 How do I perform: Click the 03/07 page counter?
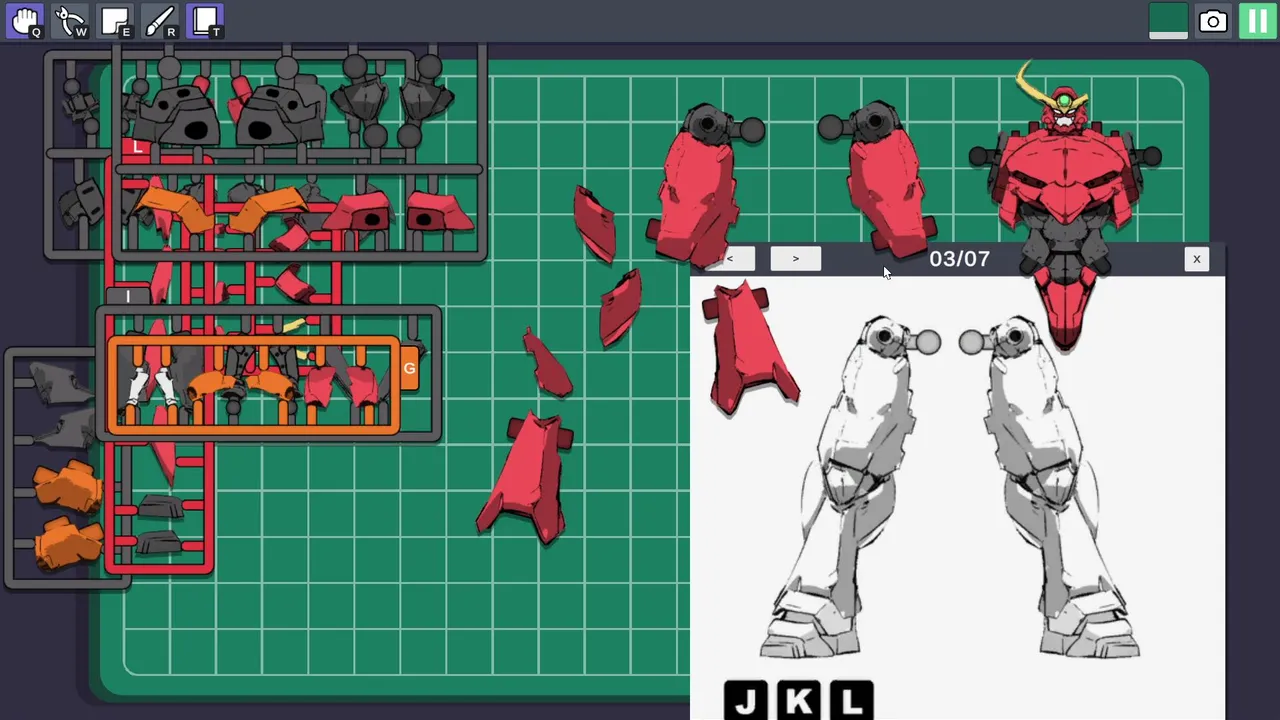coord(959,259)
